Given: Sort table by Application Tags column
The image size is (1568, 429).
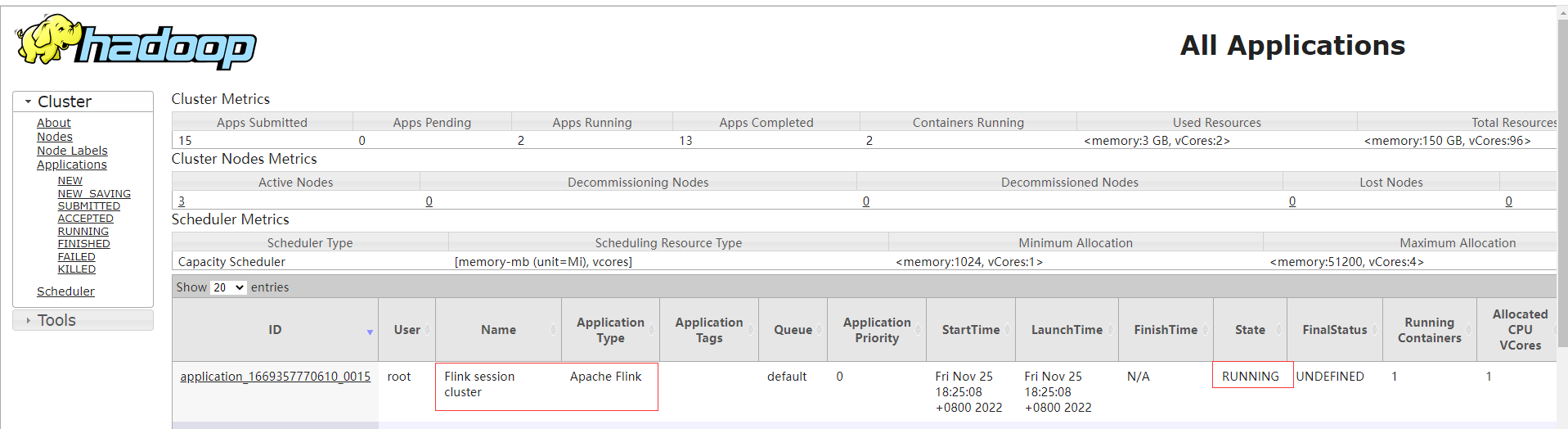Looking at the screenshot, I should [x=709, y=330].
